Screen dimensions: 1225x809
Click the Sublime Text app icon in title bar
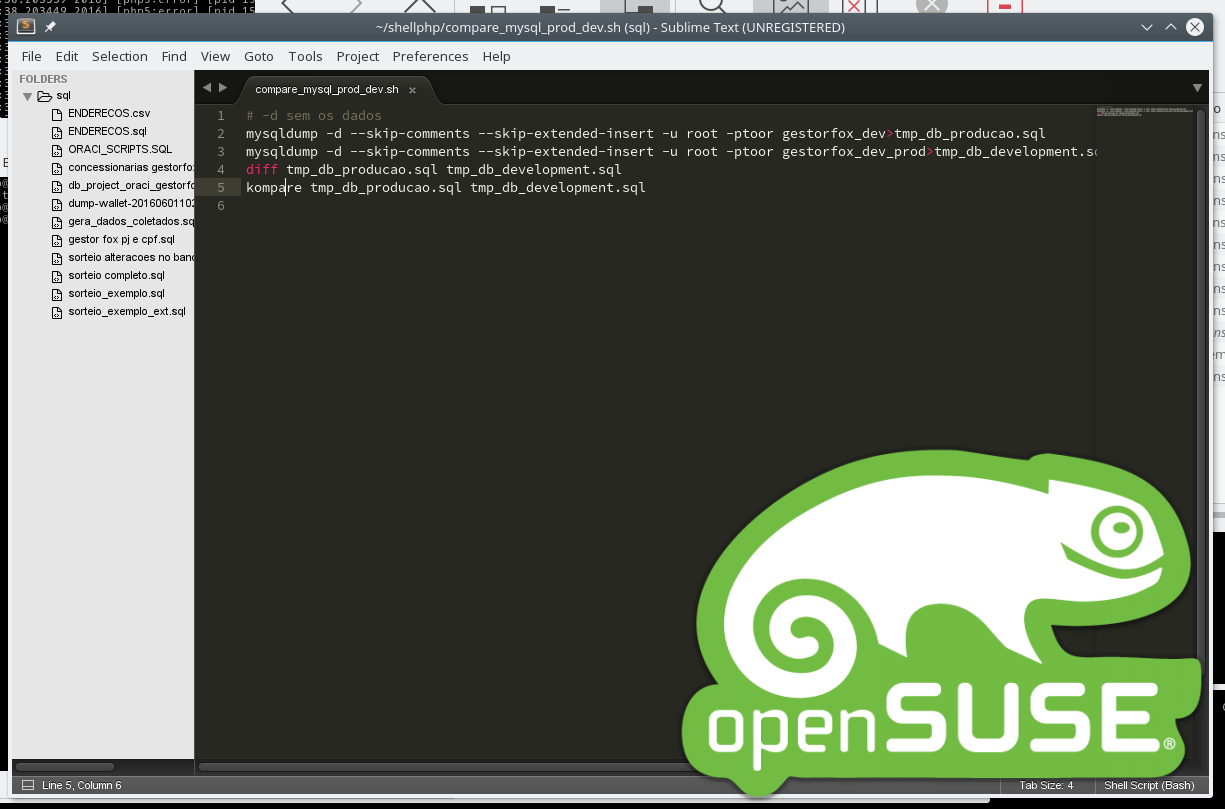coord(27,27)
